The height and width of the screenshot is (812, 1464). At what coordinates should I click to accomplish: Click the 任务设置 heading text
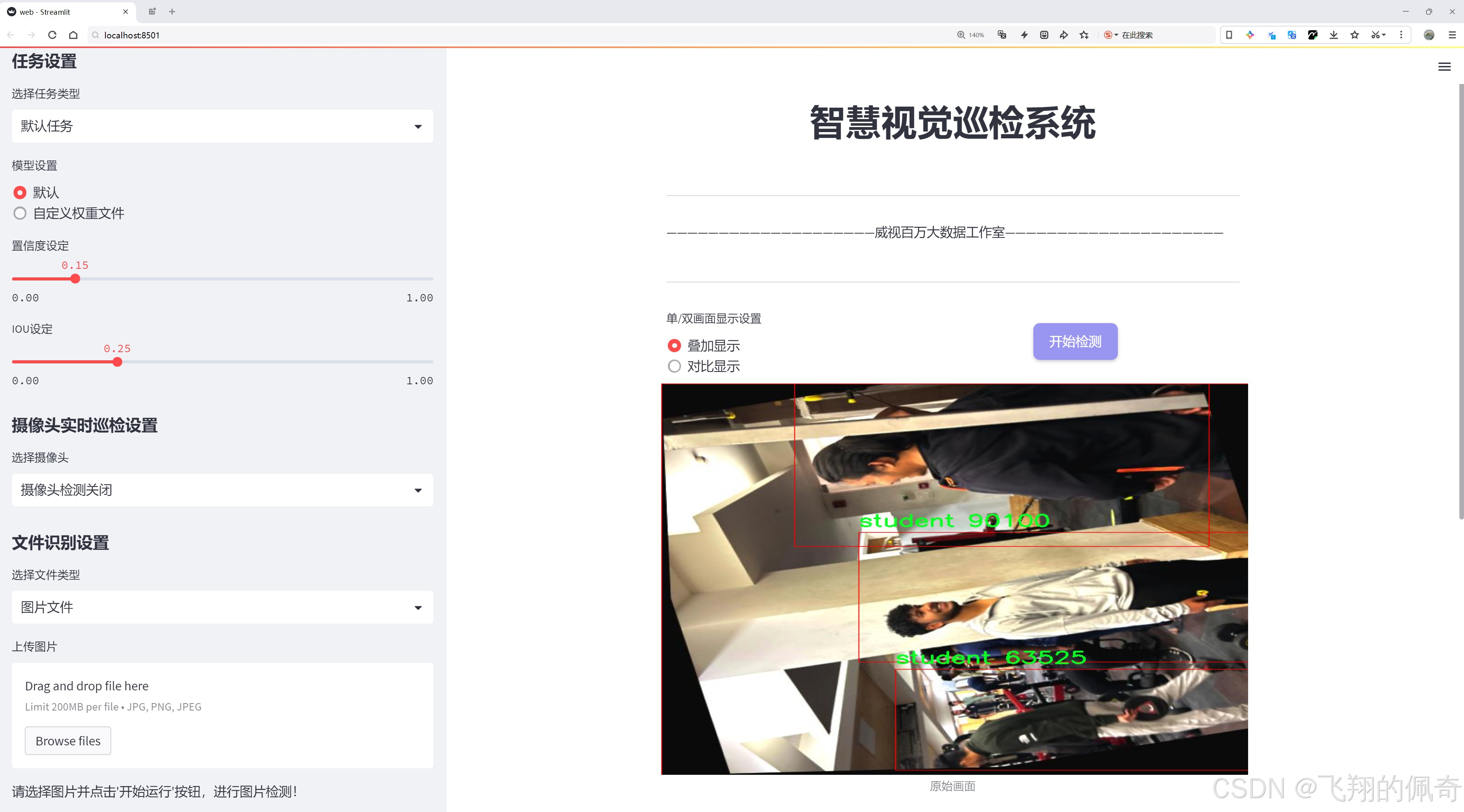click(44, 61)
